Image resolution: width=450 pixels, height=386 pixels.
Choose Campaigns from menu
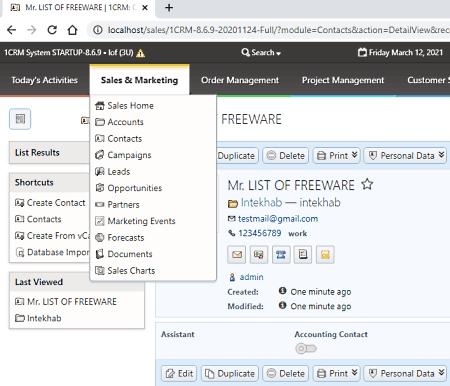pyautogui.click(x=153, y=155)
